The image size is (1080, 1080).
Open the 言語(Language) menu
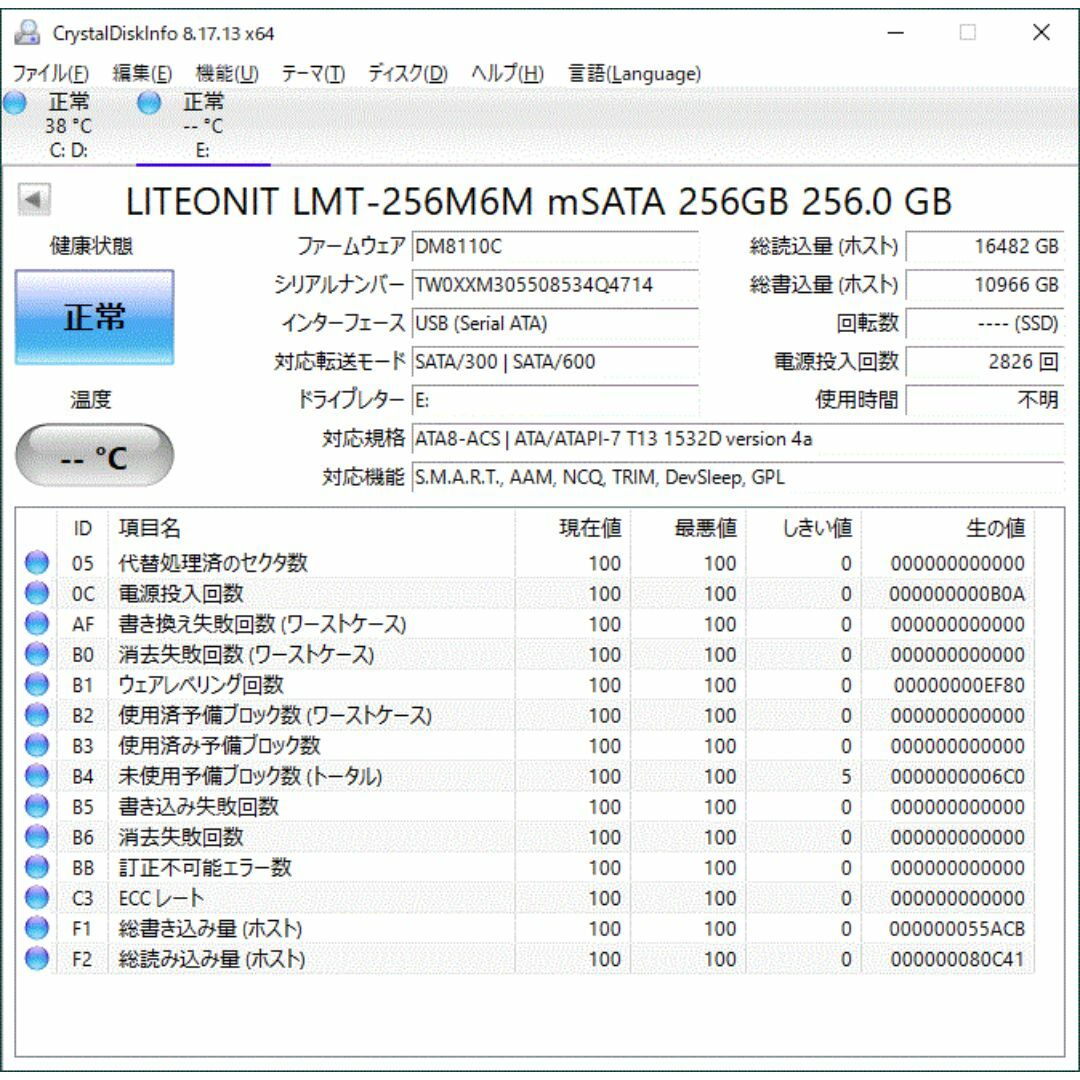pos(634,73)
